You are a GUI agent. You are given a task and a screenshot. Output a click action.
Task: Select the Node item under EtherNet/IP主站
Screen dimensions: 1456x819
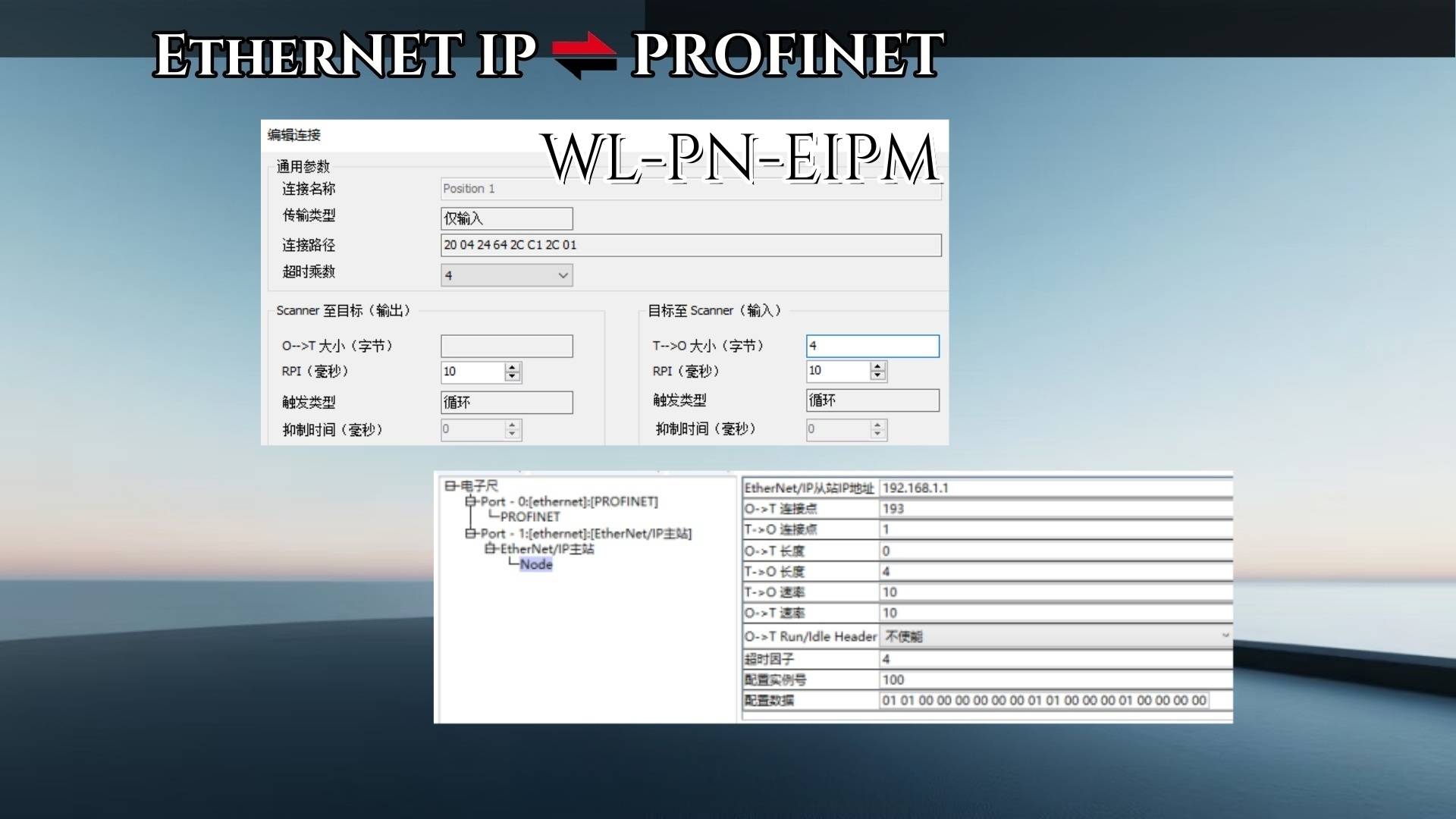coord(536,565)
